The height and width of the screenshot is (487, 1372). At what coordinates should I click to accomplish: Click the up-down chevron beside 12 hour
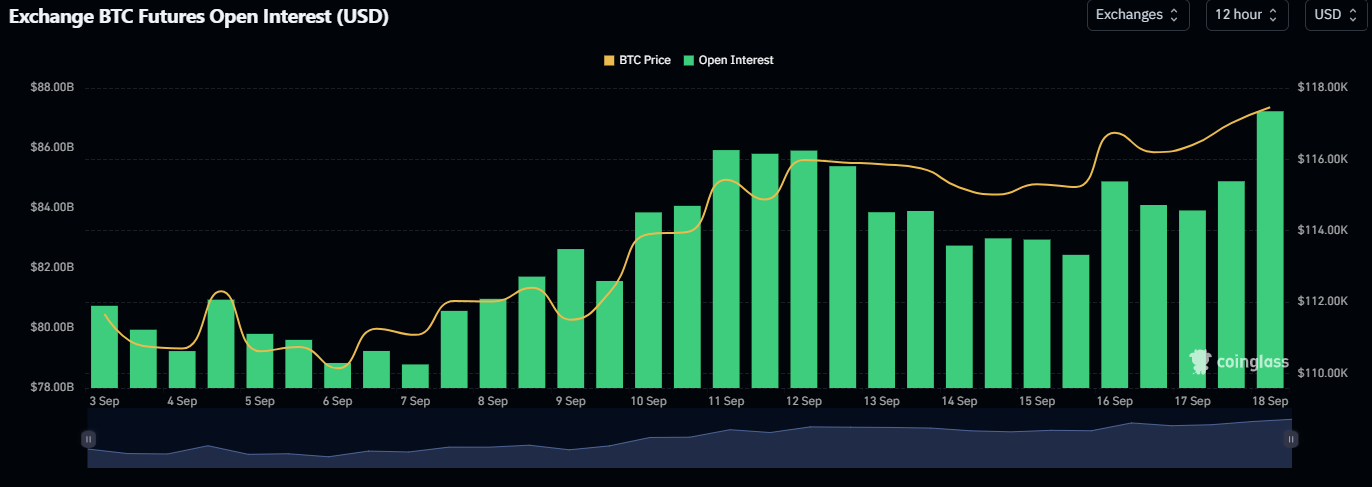coord(1273,15)
